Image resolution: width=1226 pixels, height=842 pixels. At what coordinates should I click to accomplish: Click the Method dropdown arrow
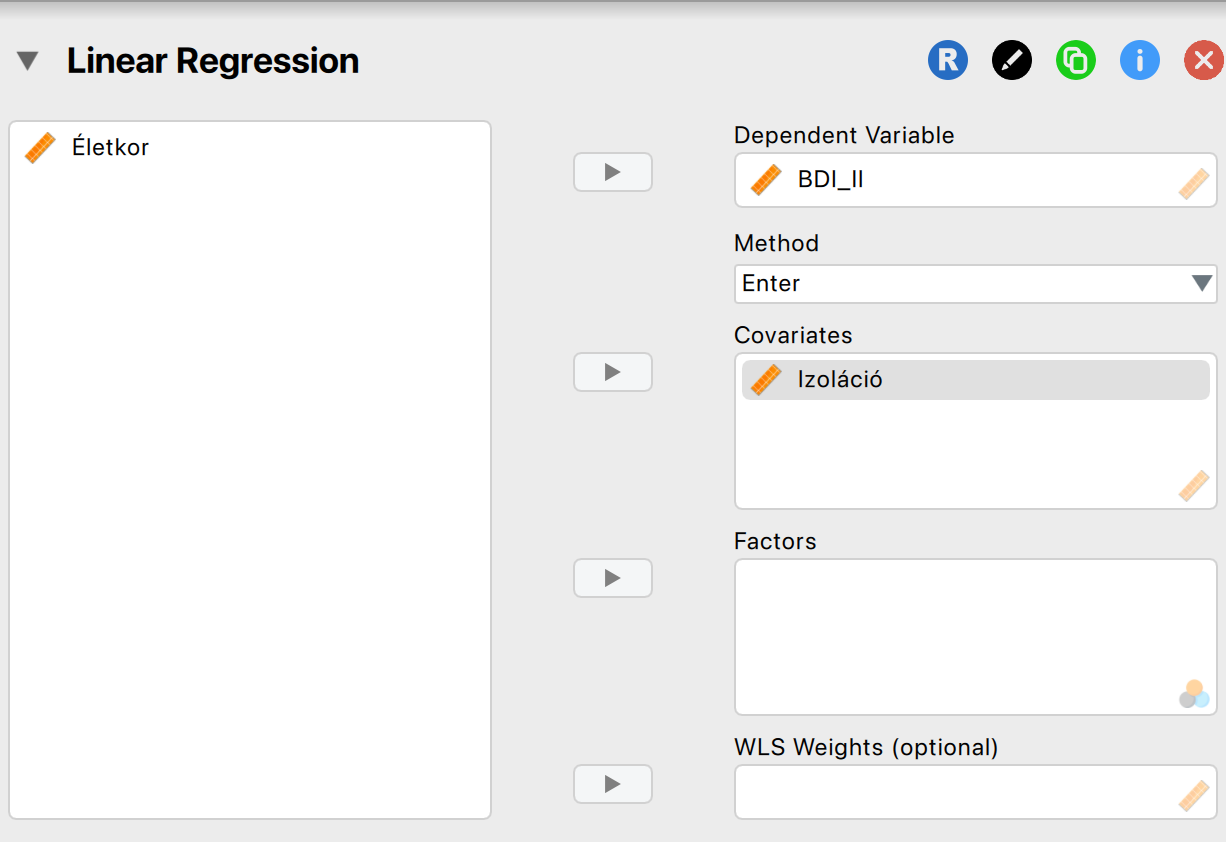pyautogui.click(x=1202, y=284)
